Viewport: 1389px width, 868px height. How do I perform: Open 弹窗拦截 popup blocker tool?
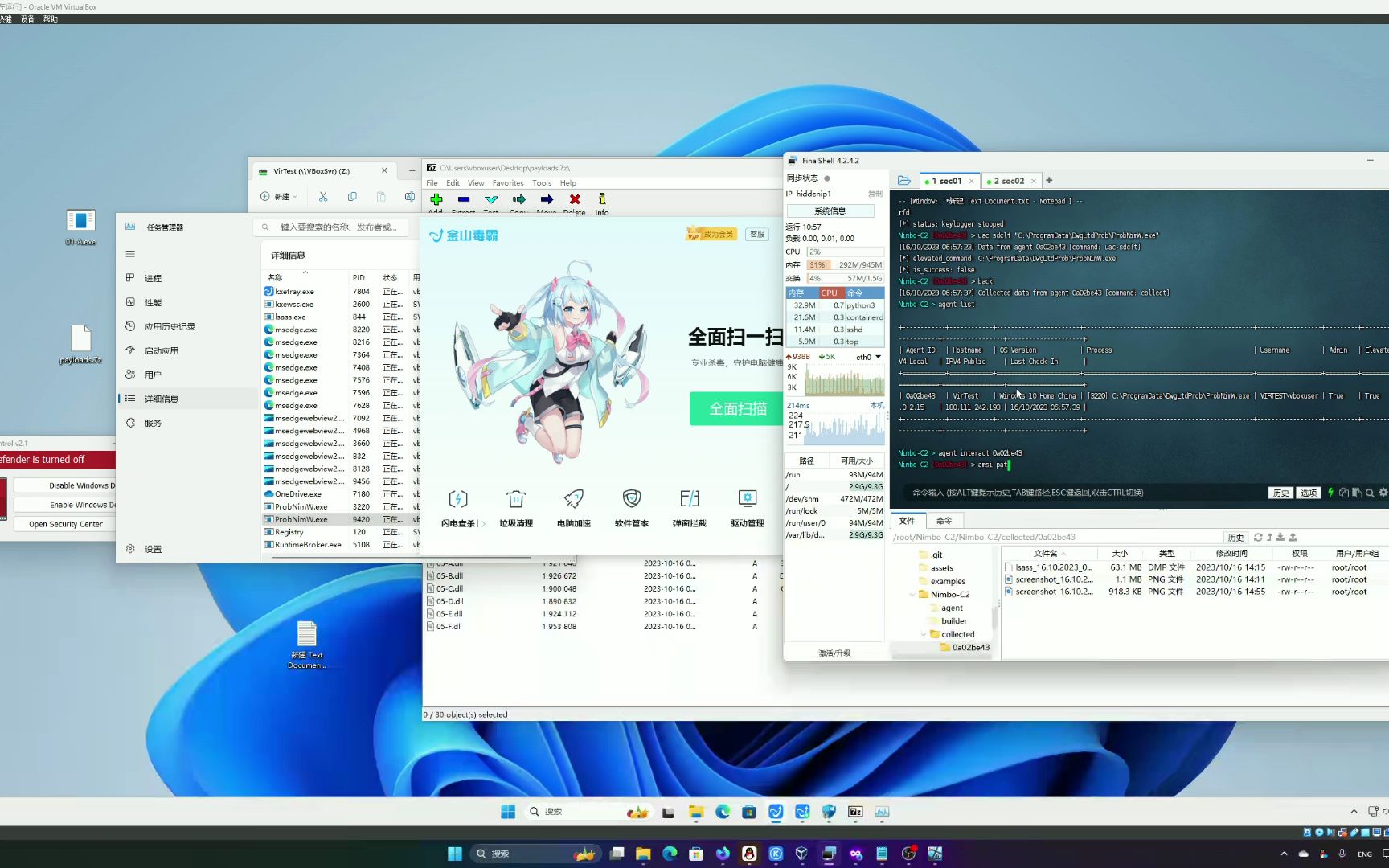[690, 508]
